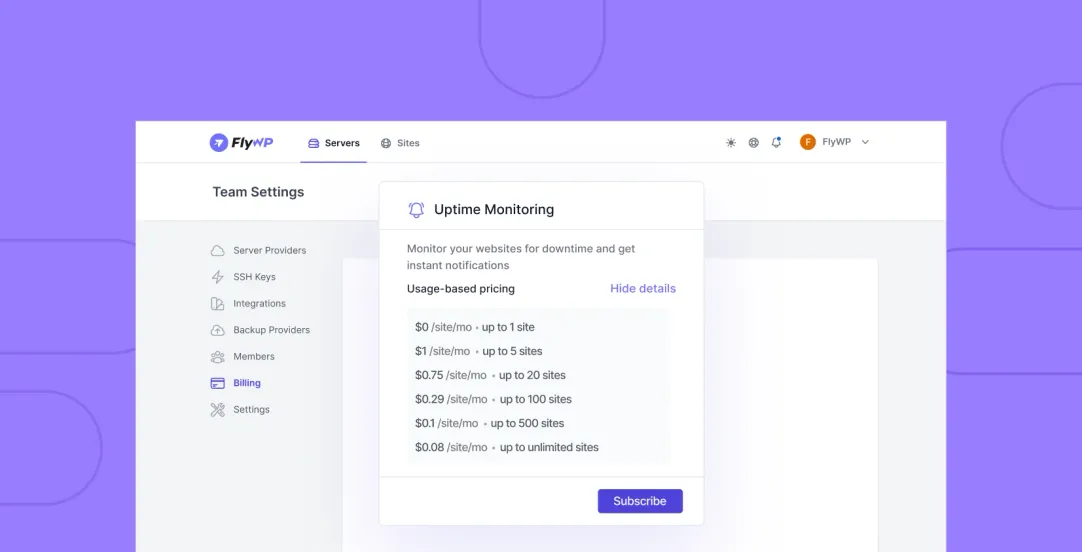Click the FlyWP team name
The image size is (1082, 552).
836,142
